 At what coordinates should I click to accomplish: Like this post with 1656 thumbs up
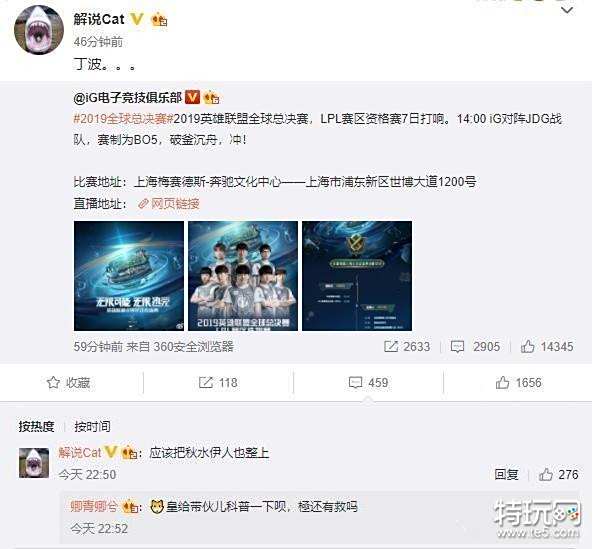pyautogui.click(x=518, y=383)
